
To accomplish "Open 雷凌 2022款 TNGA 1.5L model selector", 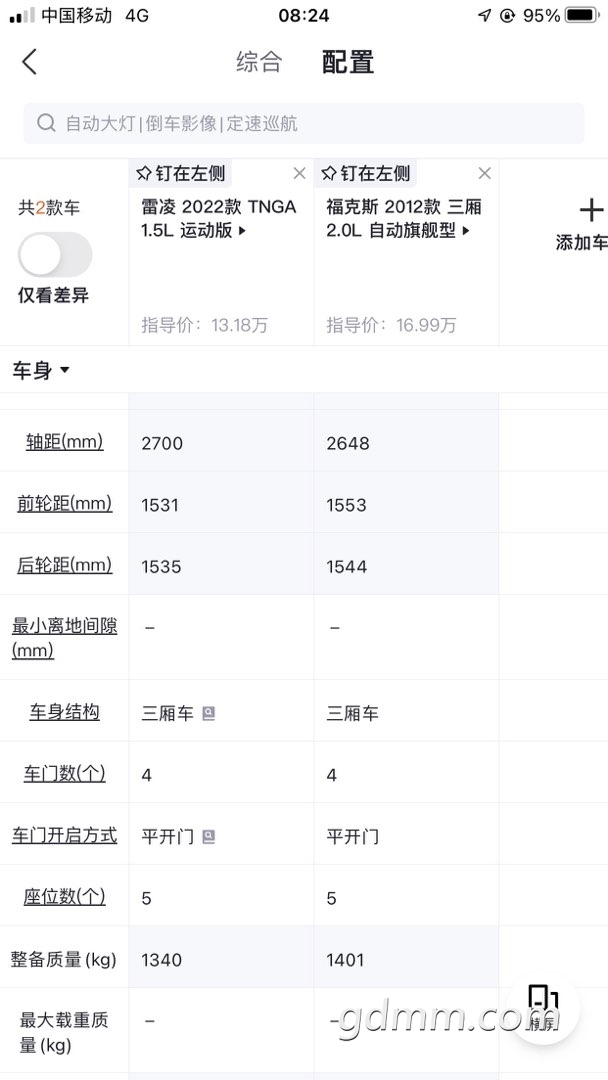I will [219, 218].
